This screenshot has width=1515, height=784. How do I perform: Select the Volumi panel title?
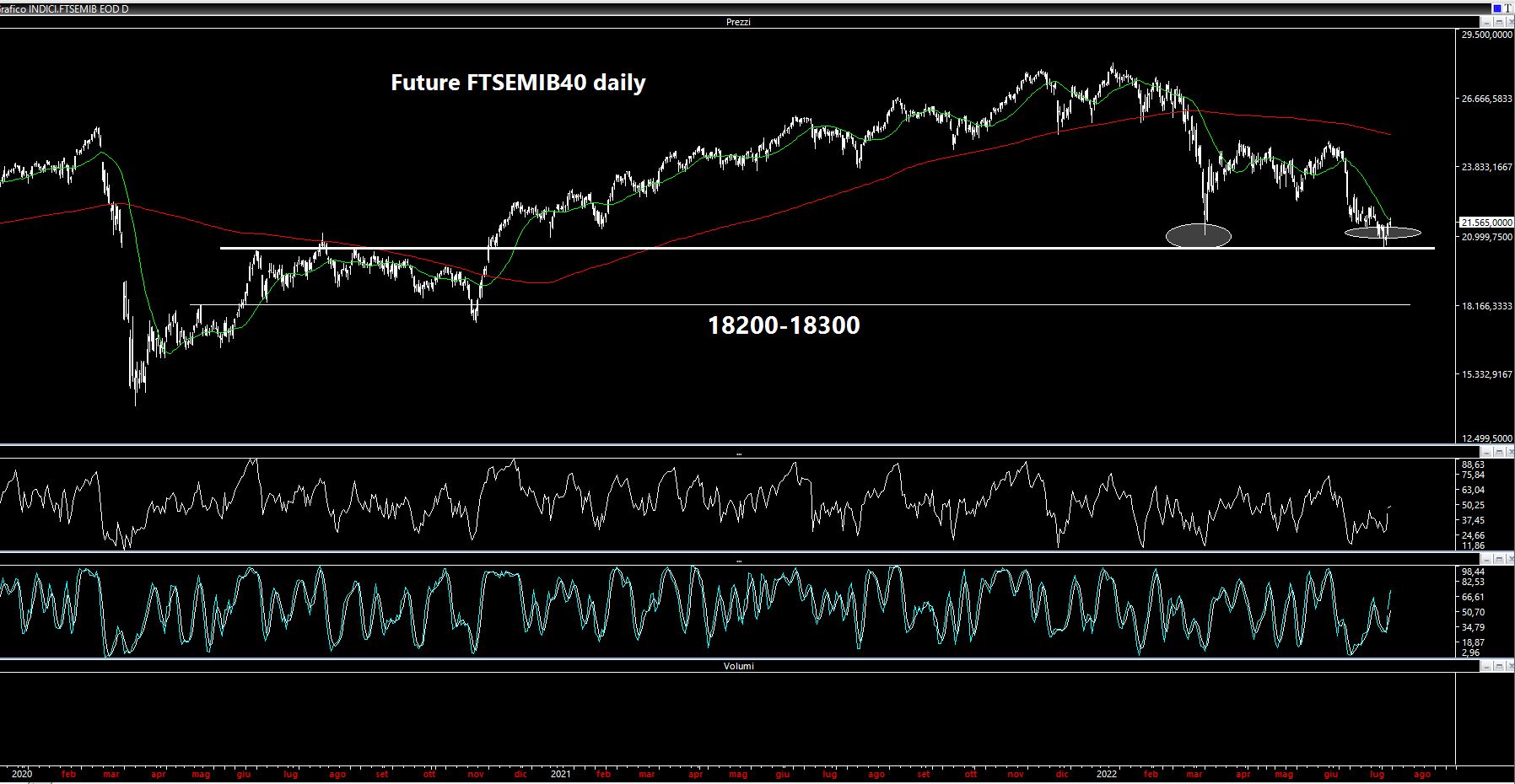point(739,666)
